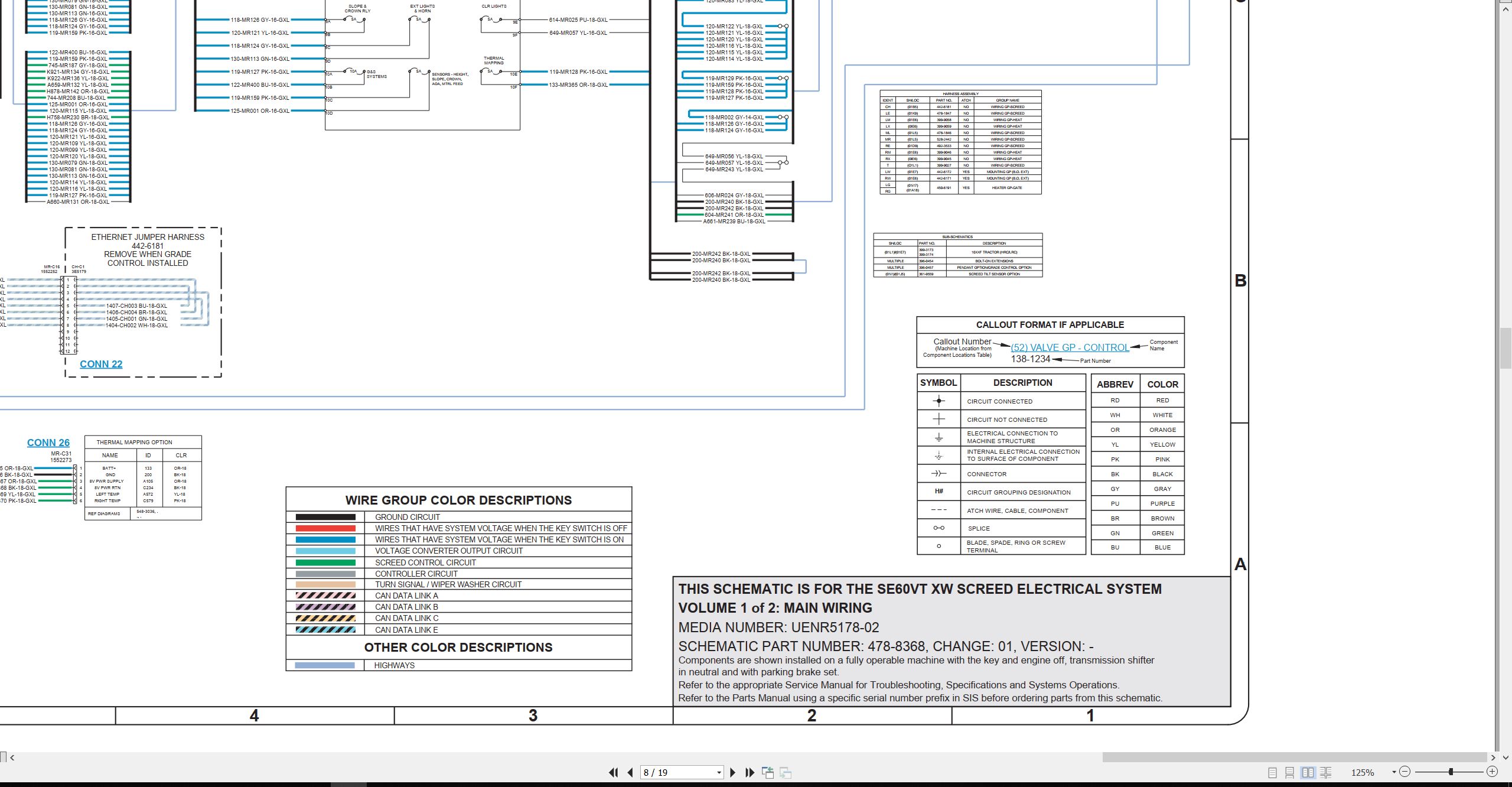Screen dimensions: 1512x787
Task: Click the PURPLE color name cell
Action: [x=1162, y=504]
